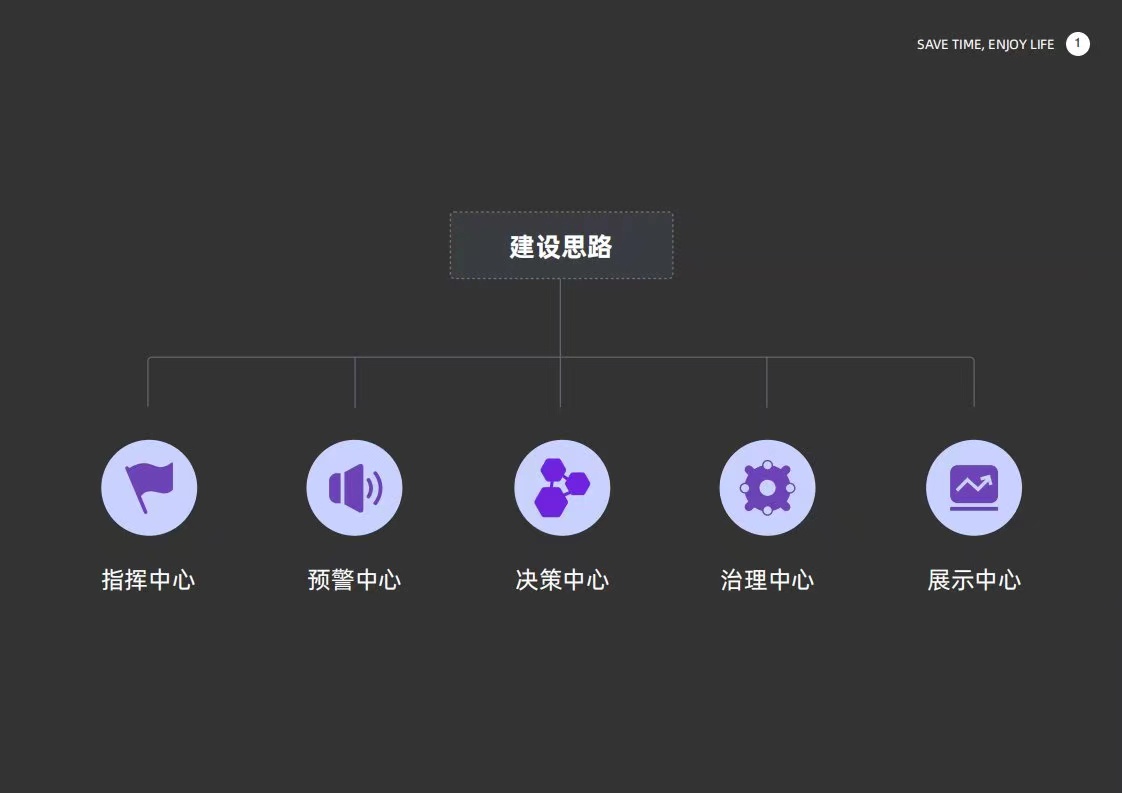Image resolution: width=1122 pixels, height=793 pixels.
Task: Click the chart monitor icon for 展示中心
Action: click(x=974, y=487)
